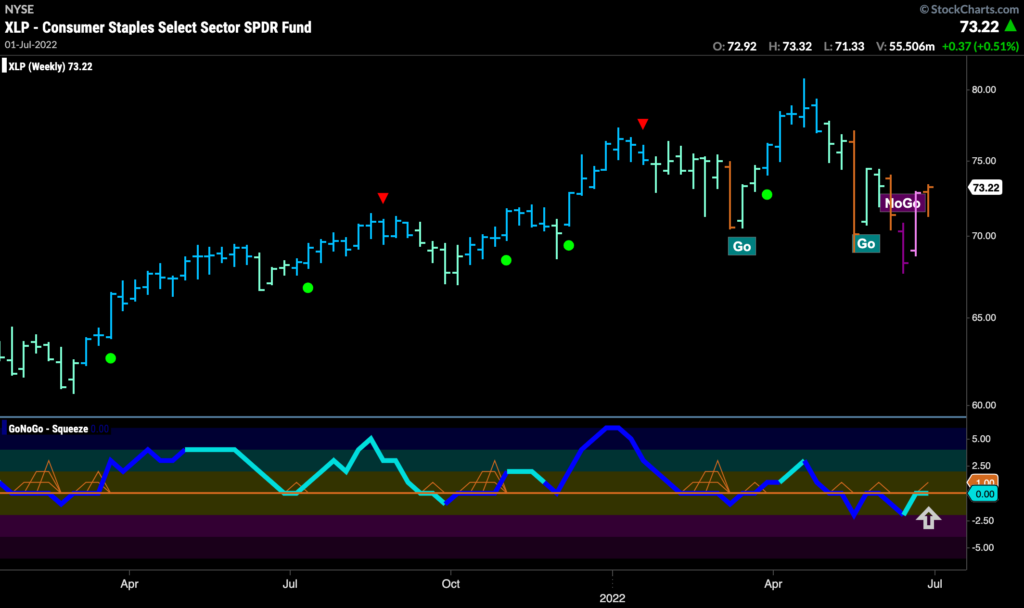This screenshot has width=1024, height=608.
Task: Click the Oct label on the time axis
Action: (451, 583)
